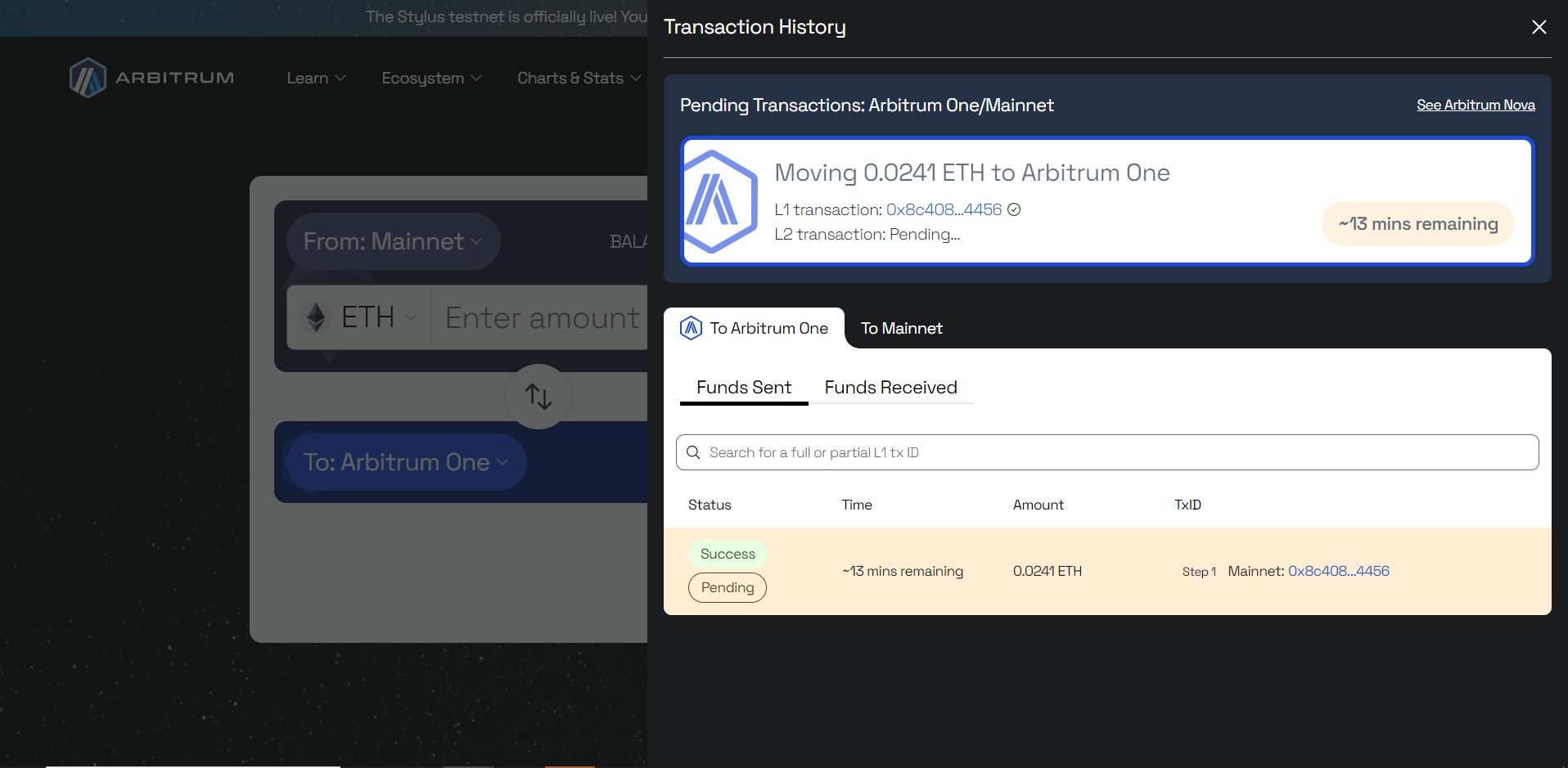Click the Success status badge
Viewport: 1568px width, 768px height.
tap(728, 554)
